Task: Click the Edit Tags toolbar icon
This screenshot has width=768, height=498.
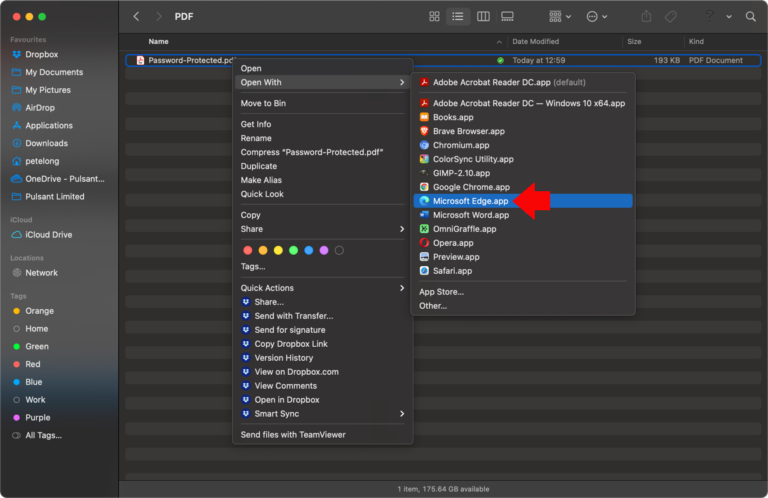Action: pos(671,17)
